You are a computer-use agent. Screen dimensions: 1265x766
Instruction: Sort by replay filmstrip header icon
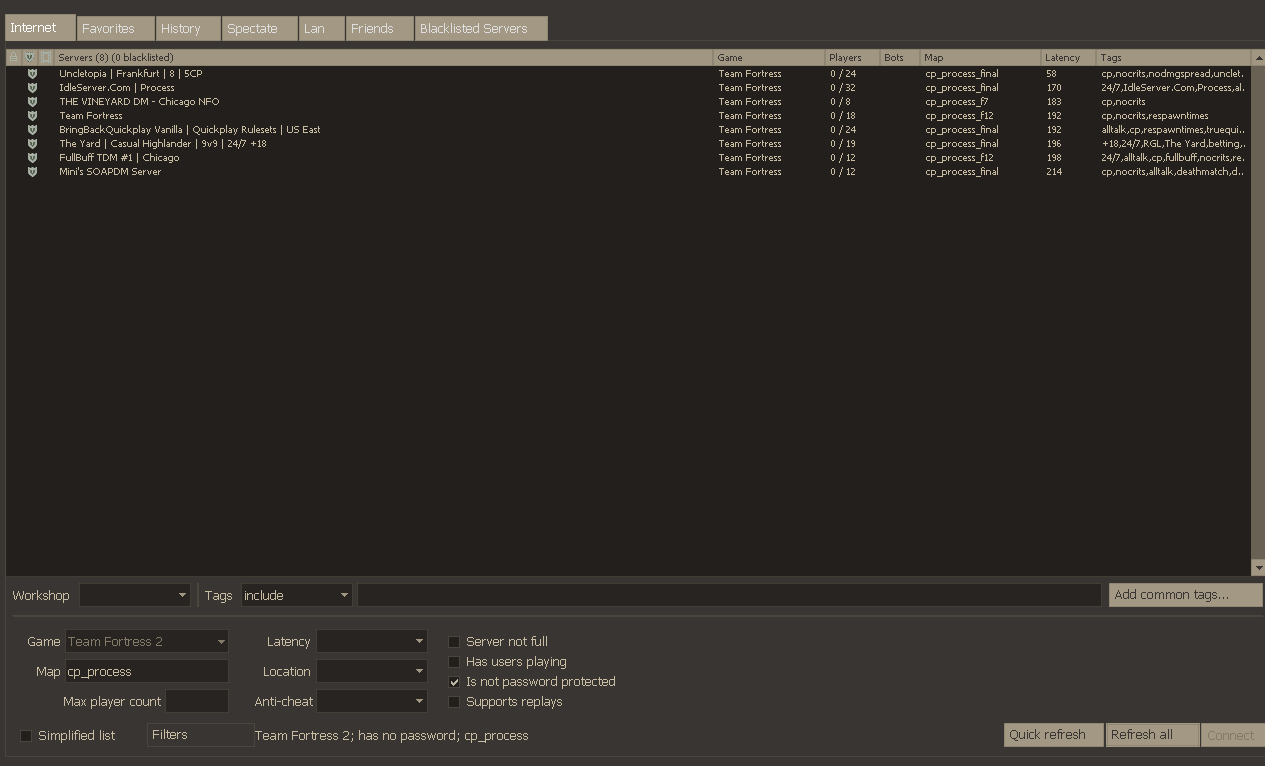tap(46, 58)
